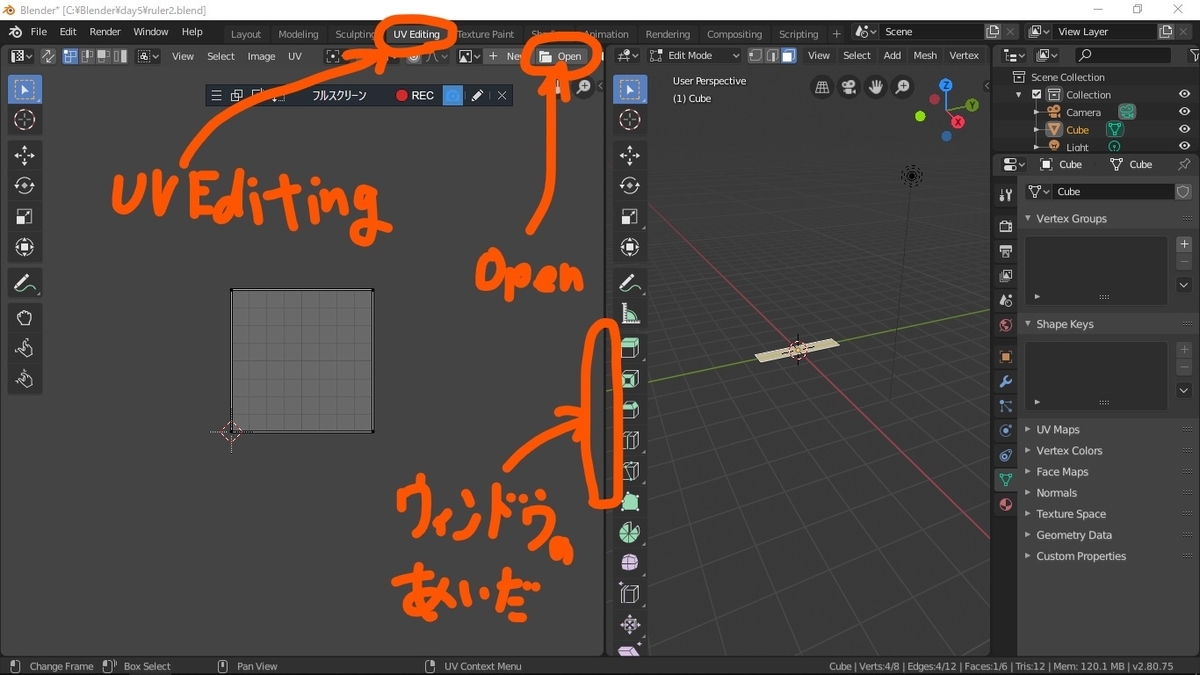Image resolution: width=1200 pixels, height=675 pixels.
Task: Select the Inset Faces tool
Action: pos(630,379)
